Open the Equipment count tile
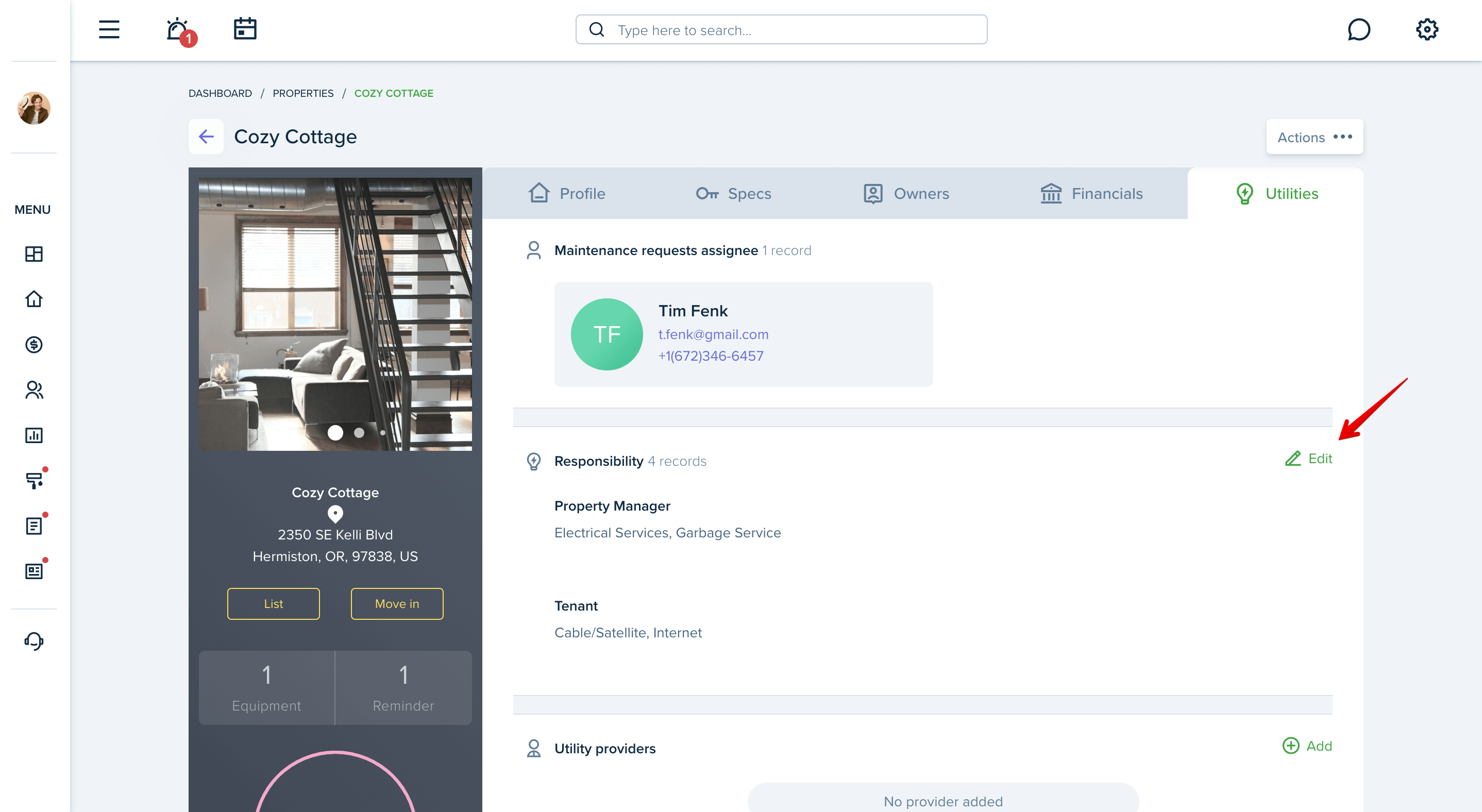The image size is (1482, 812). click(266, 688)
